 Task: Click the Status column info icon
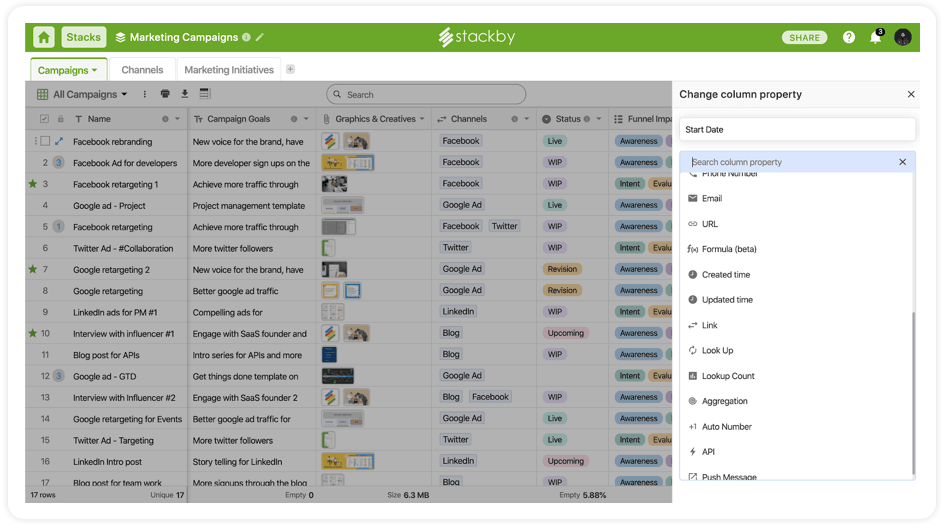[586, 119]
